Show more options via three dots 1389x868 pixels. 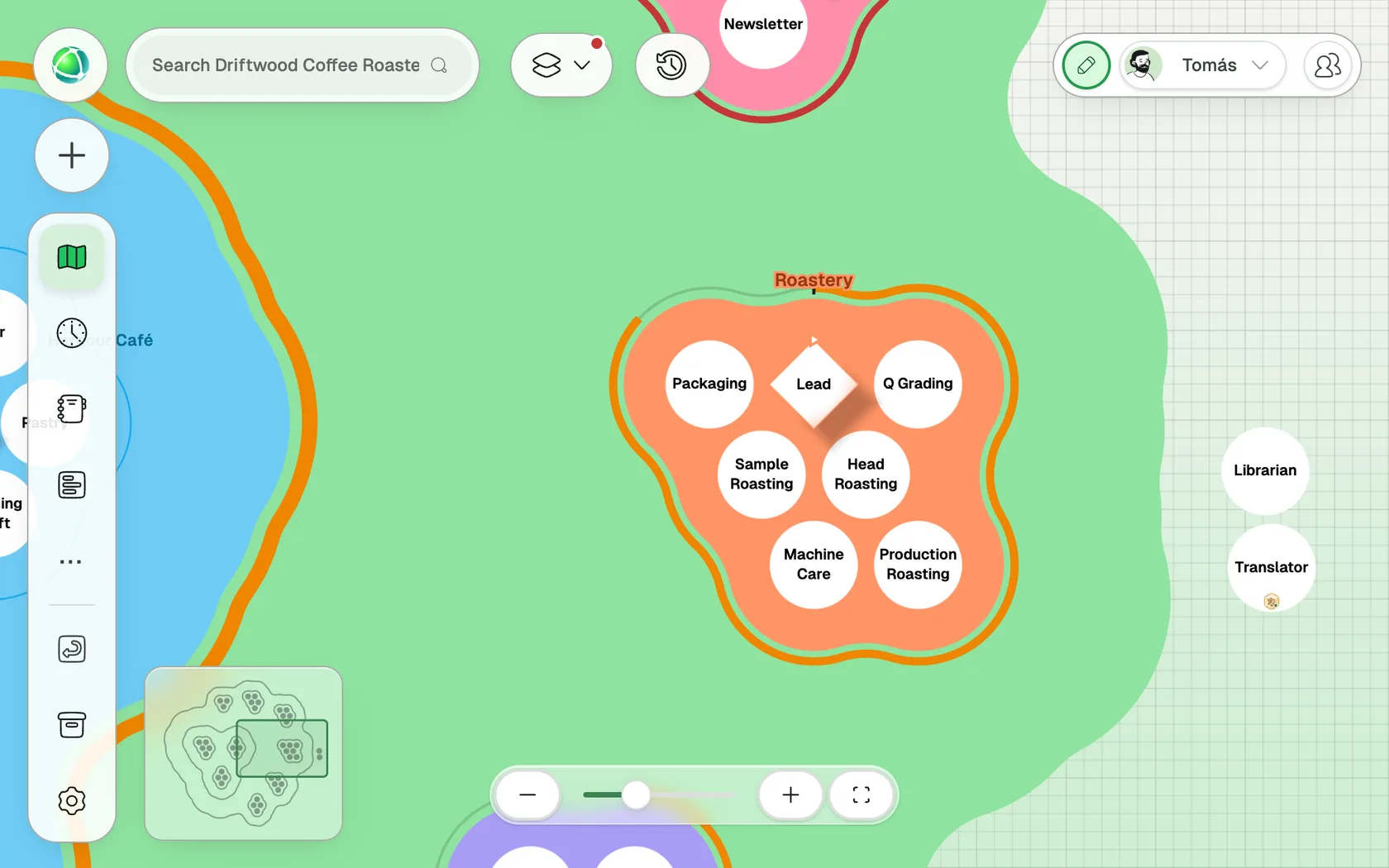pos(71,561)
